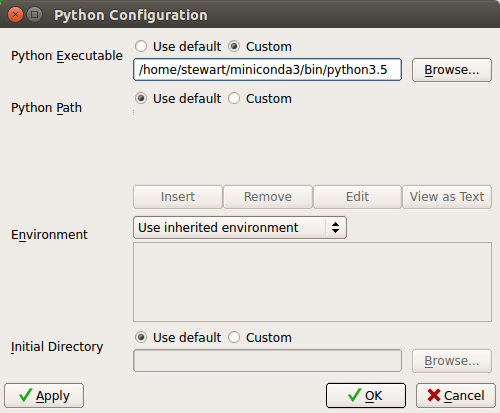Open the Use inherited environment dropdown

click(x=240, y=228)
